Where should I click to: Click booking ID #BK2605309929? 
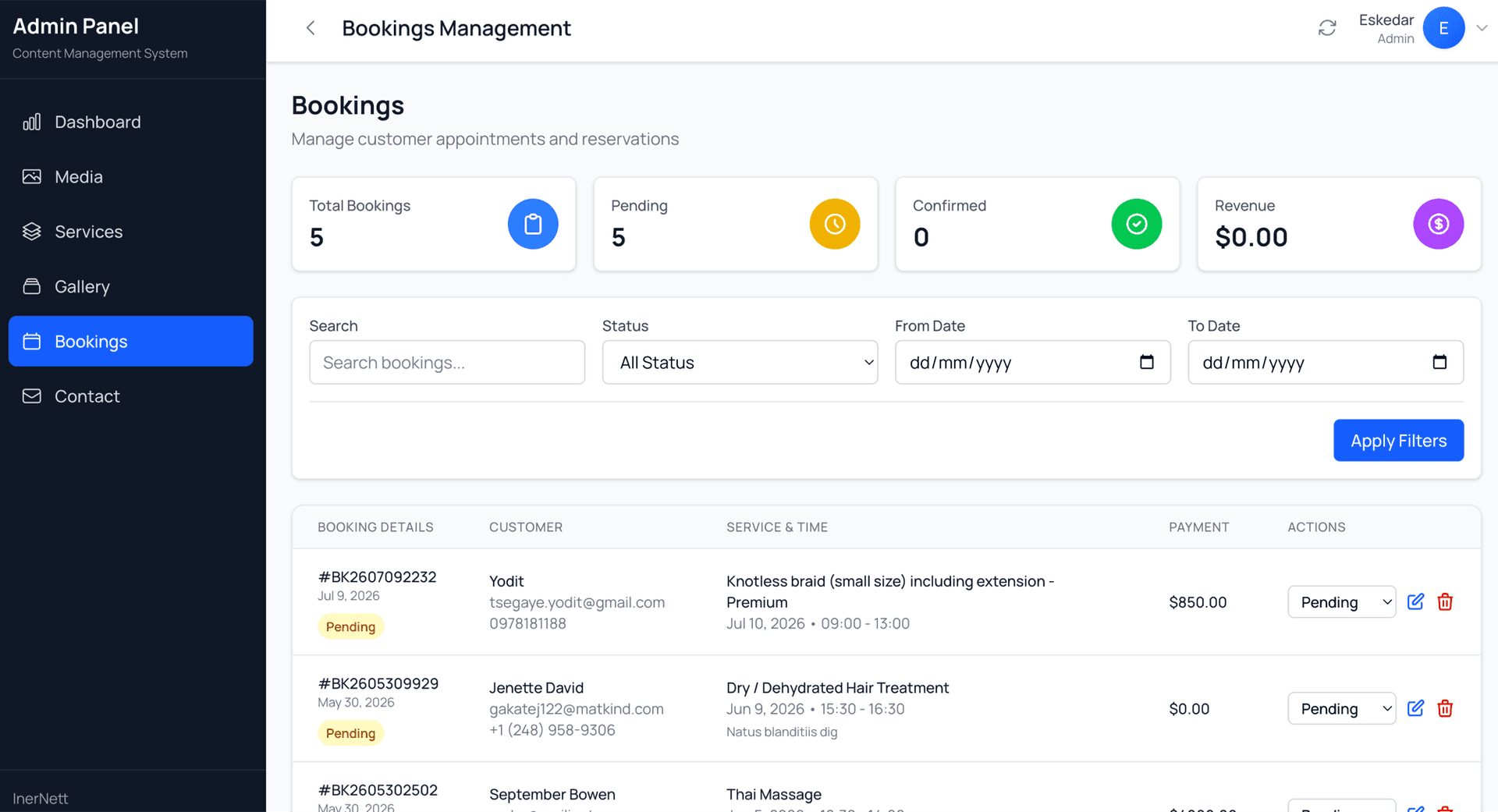point(378,683)
